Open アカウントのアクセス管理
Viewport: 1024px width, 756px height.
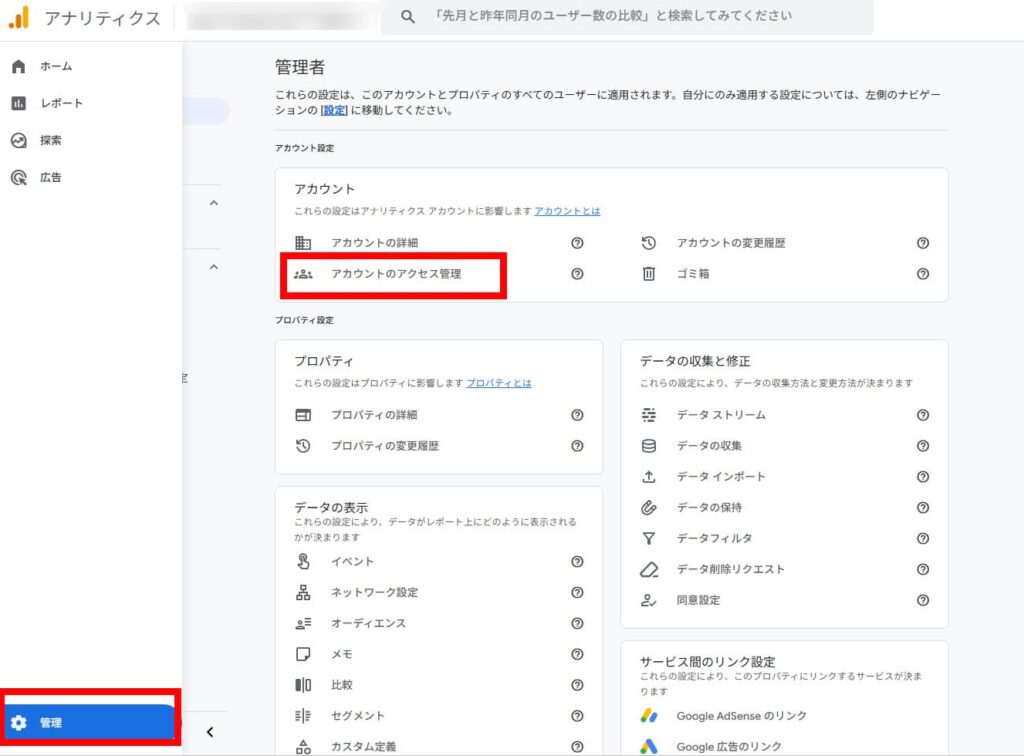point(395,273)
